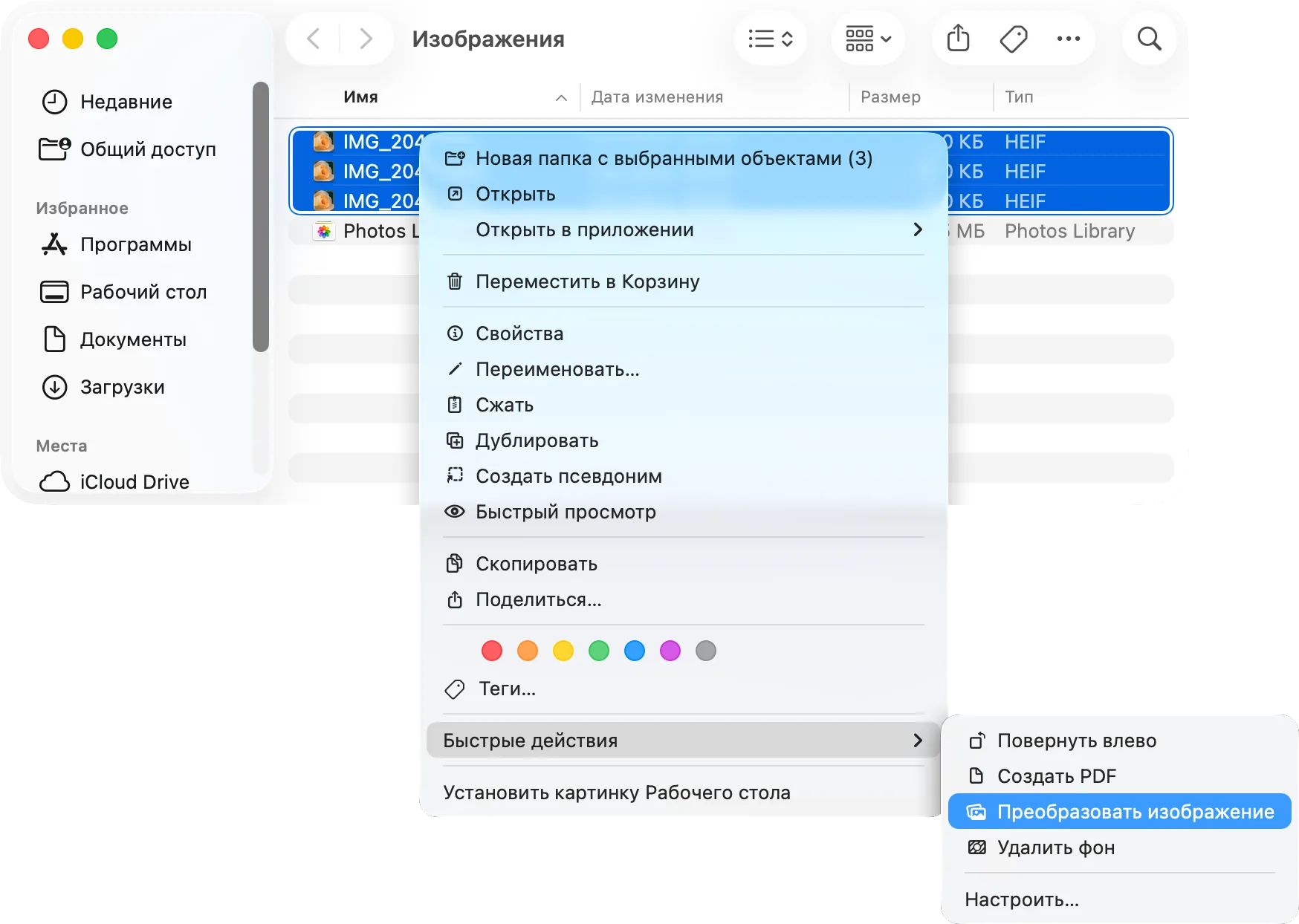Choose Дублировать in the context menu
The height and width of the screenshot is (924, 1299).
684,440
